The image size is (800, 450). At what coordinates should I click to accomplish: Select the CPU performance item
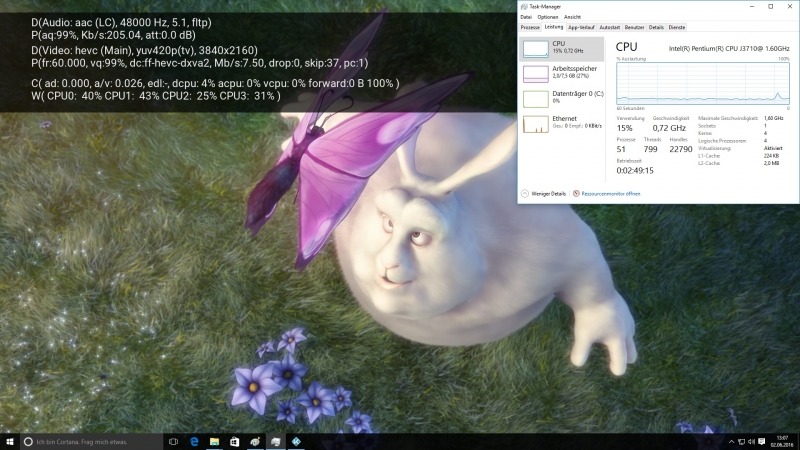(x=562, y=48)
